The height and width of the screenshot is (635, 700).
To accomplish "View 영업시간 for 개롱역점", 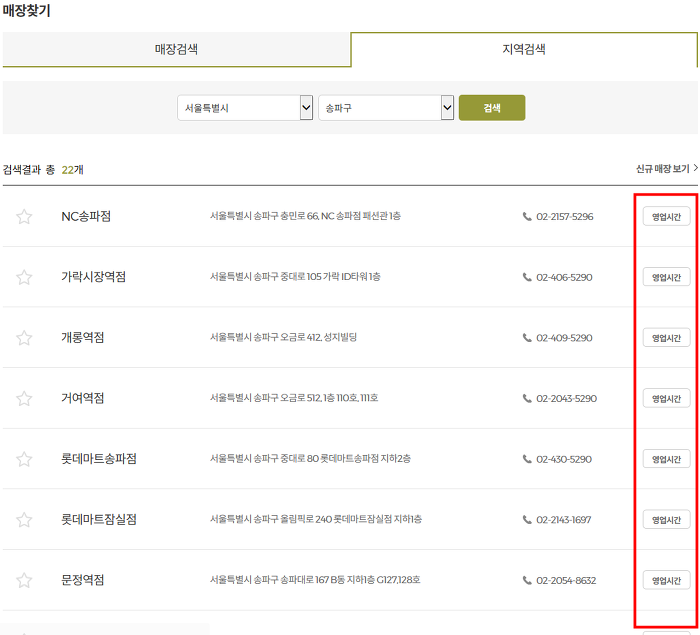I will coord(667,338).
